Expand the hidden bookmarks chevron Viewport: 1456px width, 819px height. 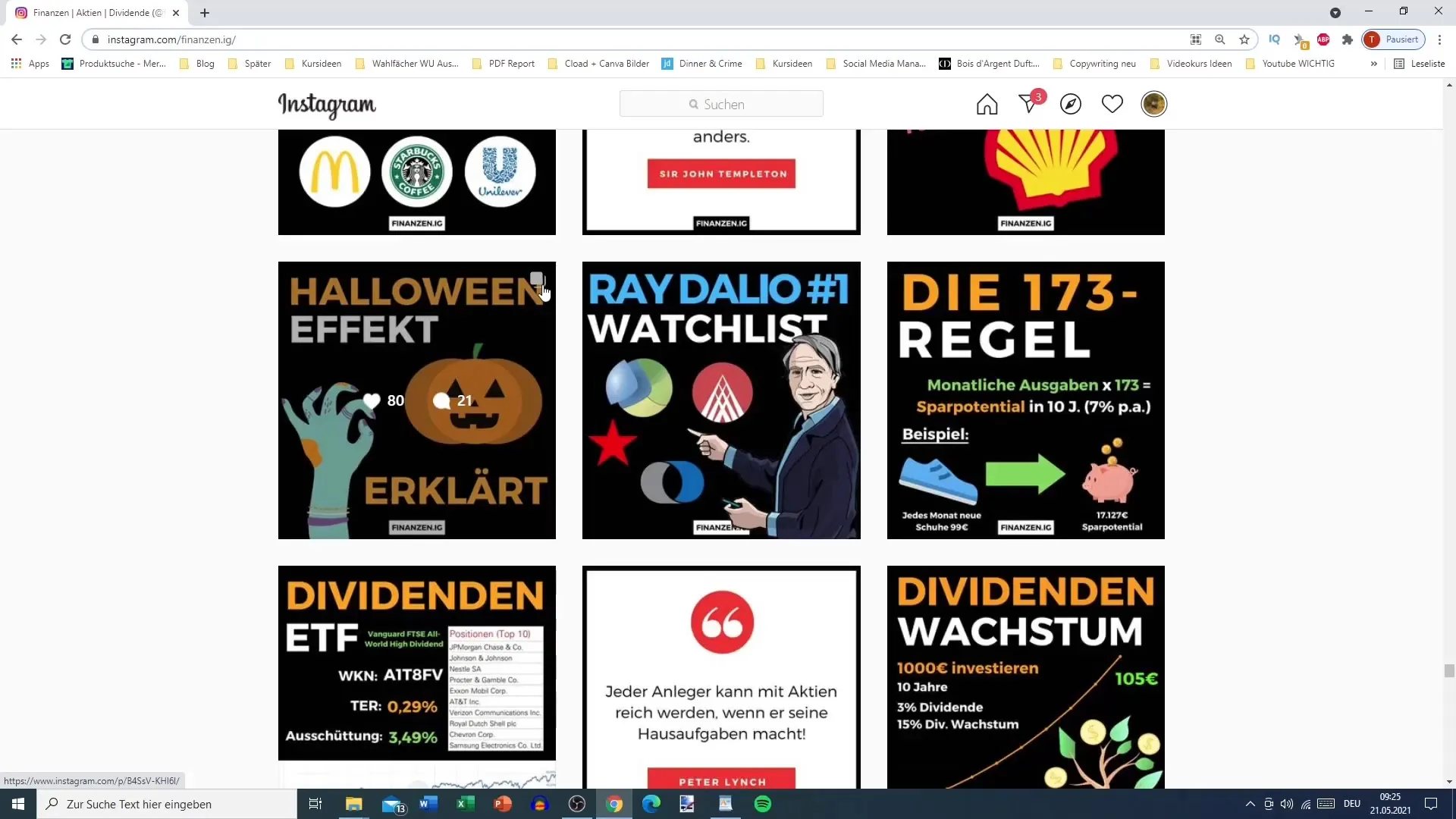coord(1373,64)
